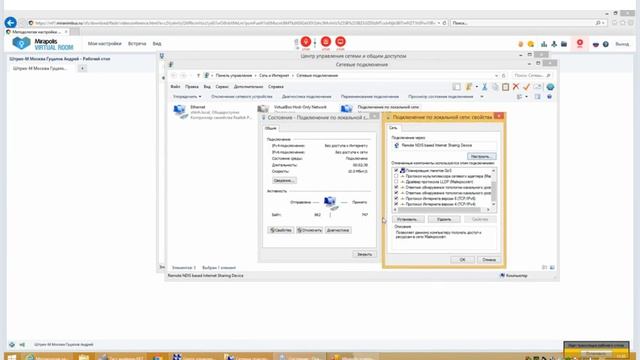Click the Диагностика button in status dialog
Screen dimensions: 640x360
(338, 230)
